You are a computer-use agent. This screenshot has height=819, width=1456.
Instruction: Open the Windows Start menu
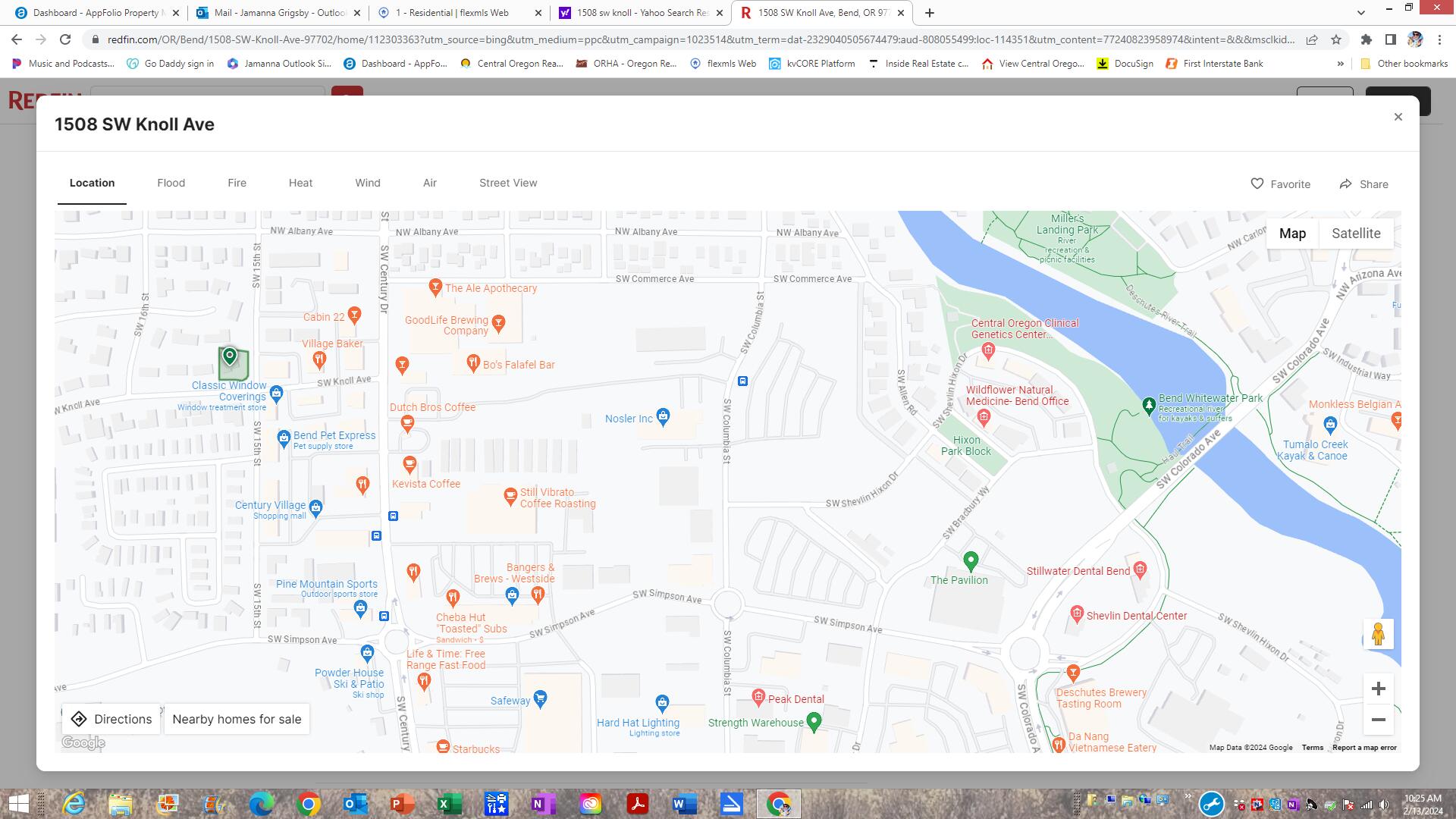click(18, 804)
